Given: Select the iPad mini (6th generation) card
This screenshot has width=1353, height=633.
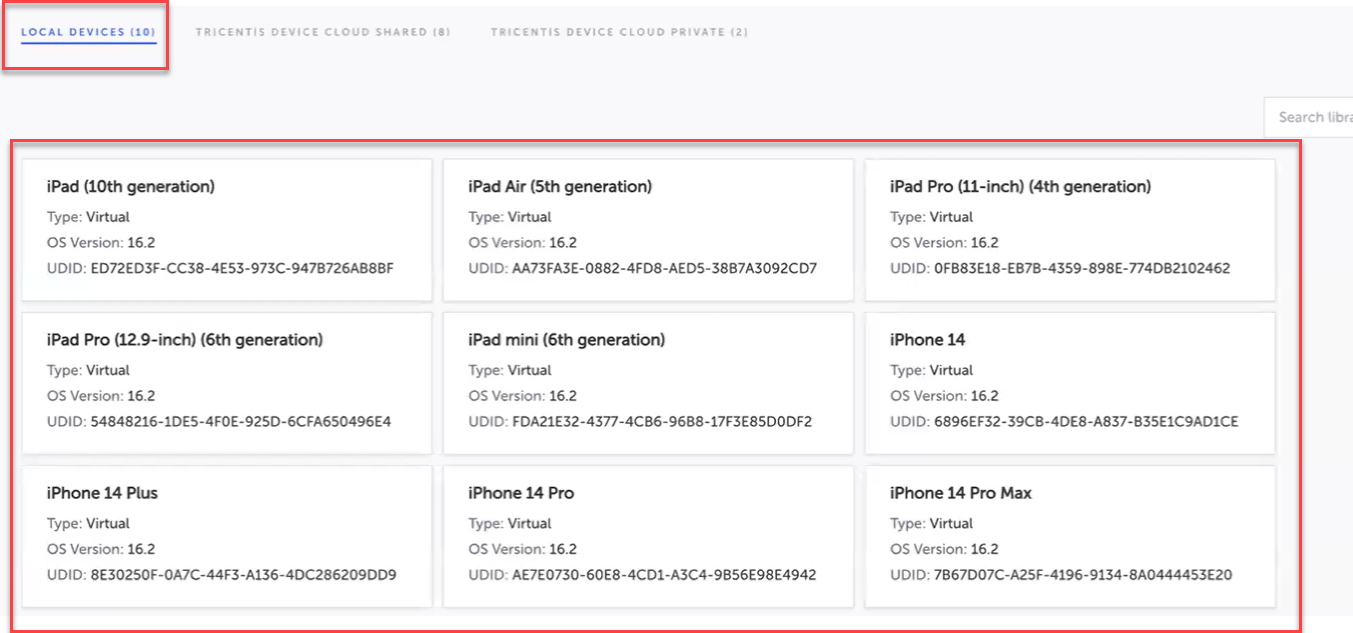Looking at the screenshot, I should click(648, 382).
